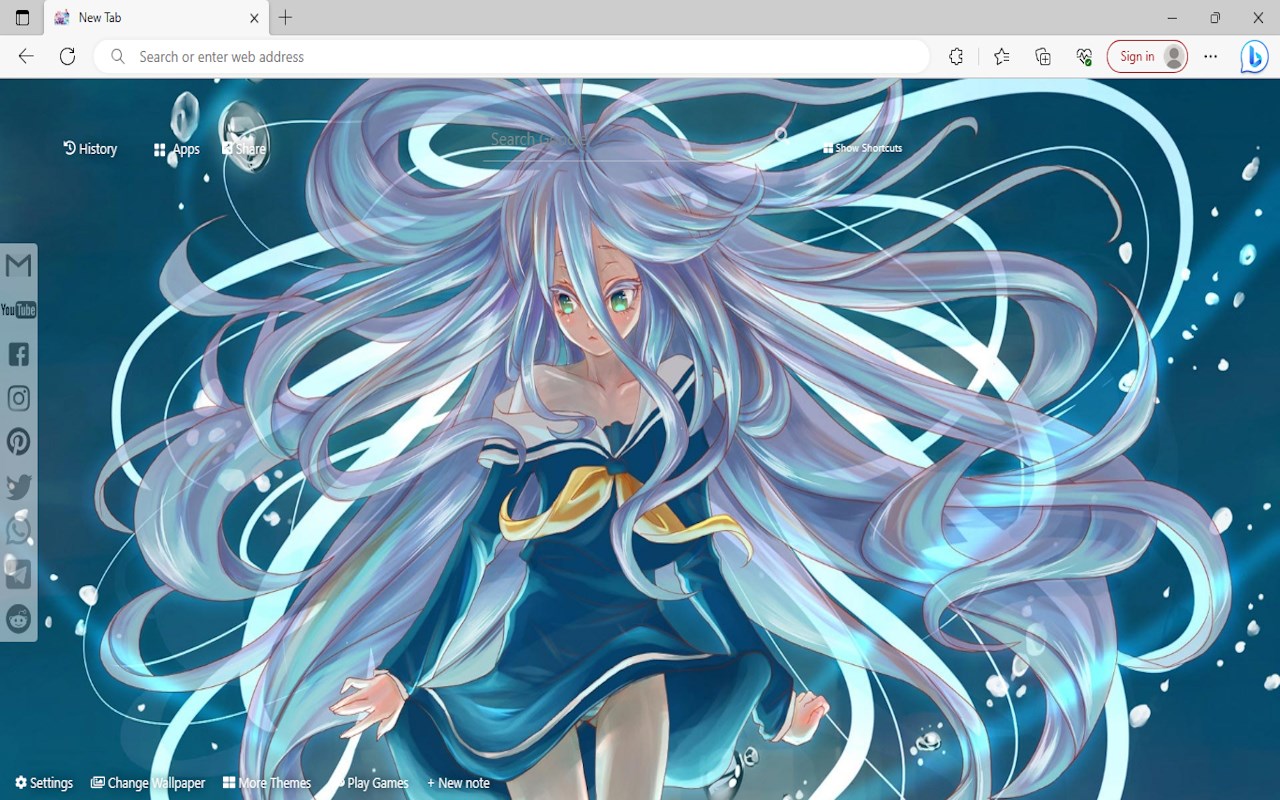Screen dimensions: 1280x800
Task: Open the Favorites panel
Action: click(1001, 57)
